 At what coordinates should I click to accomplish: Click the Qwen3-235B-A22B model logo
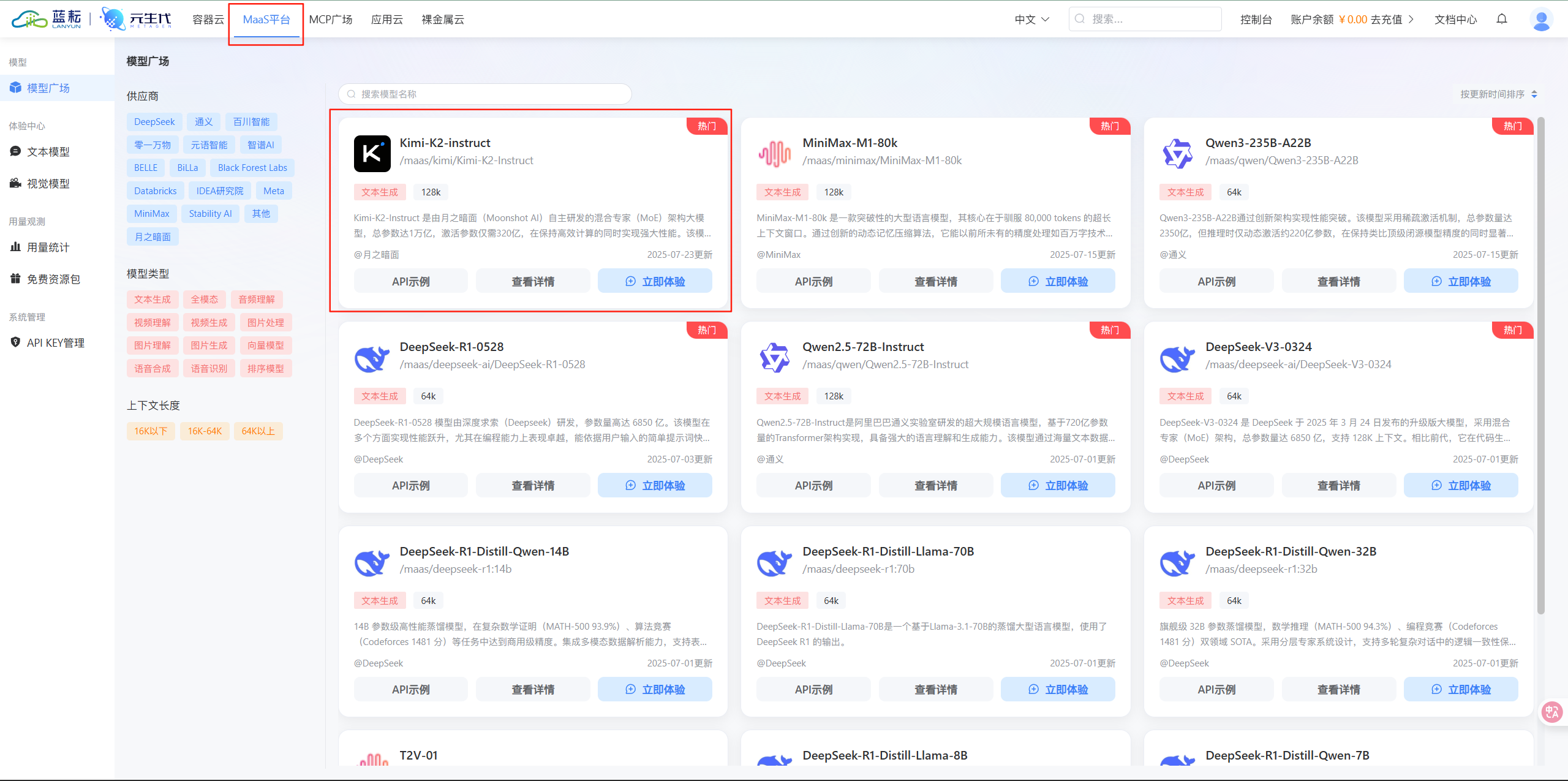(x=1177, y=153)
